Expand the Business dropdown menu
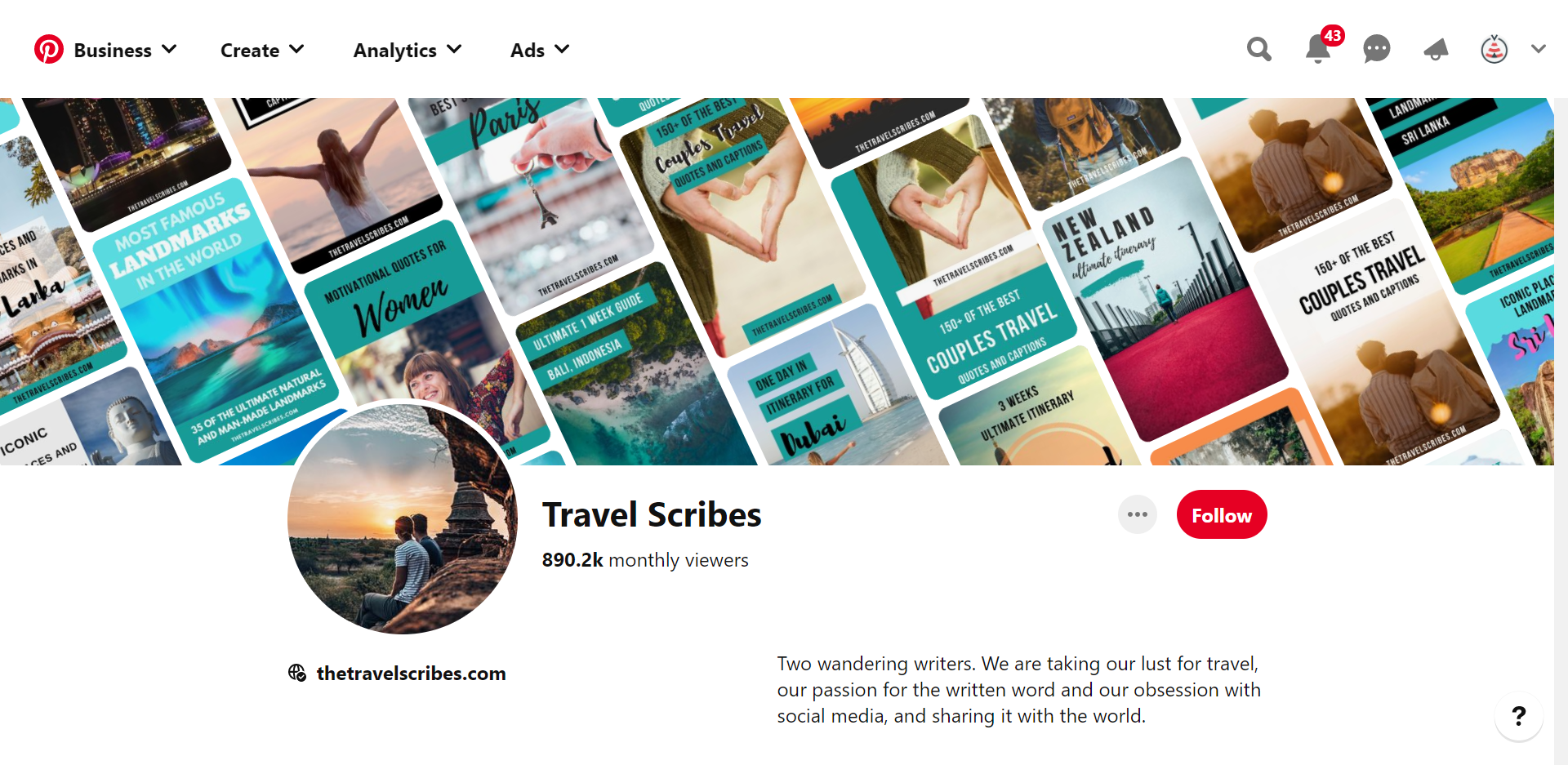Image resolution: width=1568 pixels, height=765 pixels. pos(125,50)
